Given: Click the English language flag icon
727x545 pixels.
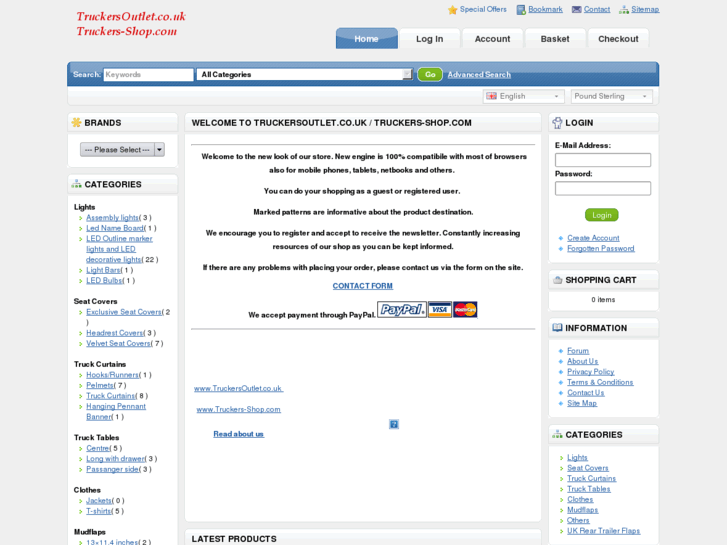Looking at the screenshot, I should click(491, 96).
